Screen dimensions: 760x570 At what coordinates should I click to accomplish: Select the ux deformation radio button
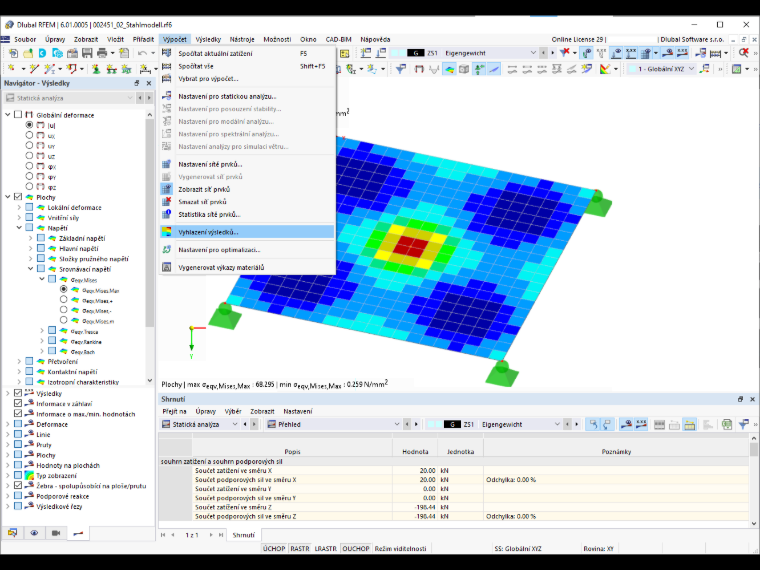point(29,135)
